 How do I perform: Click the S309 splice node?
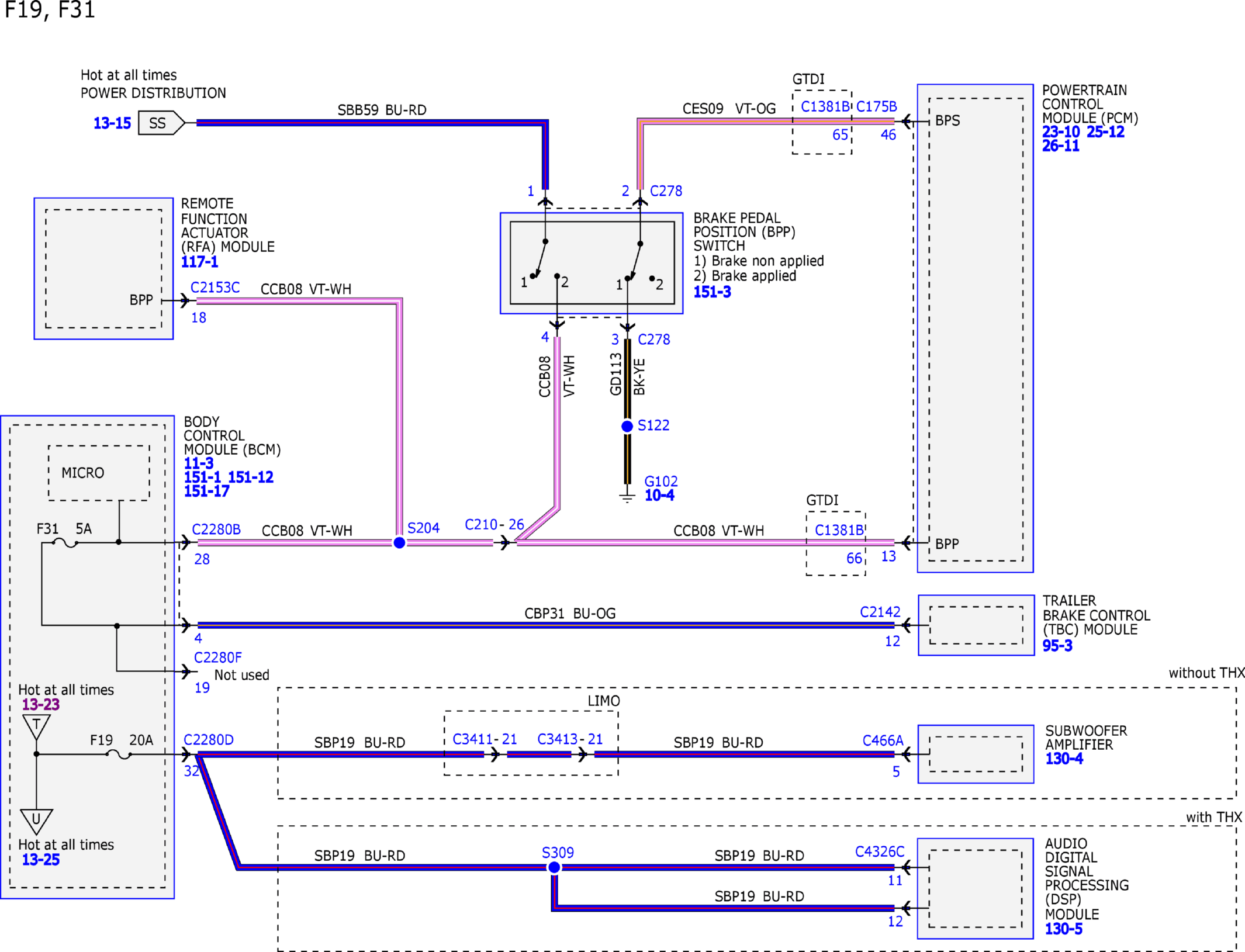coord(554,868)
